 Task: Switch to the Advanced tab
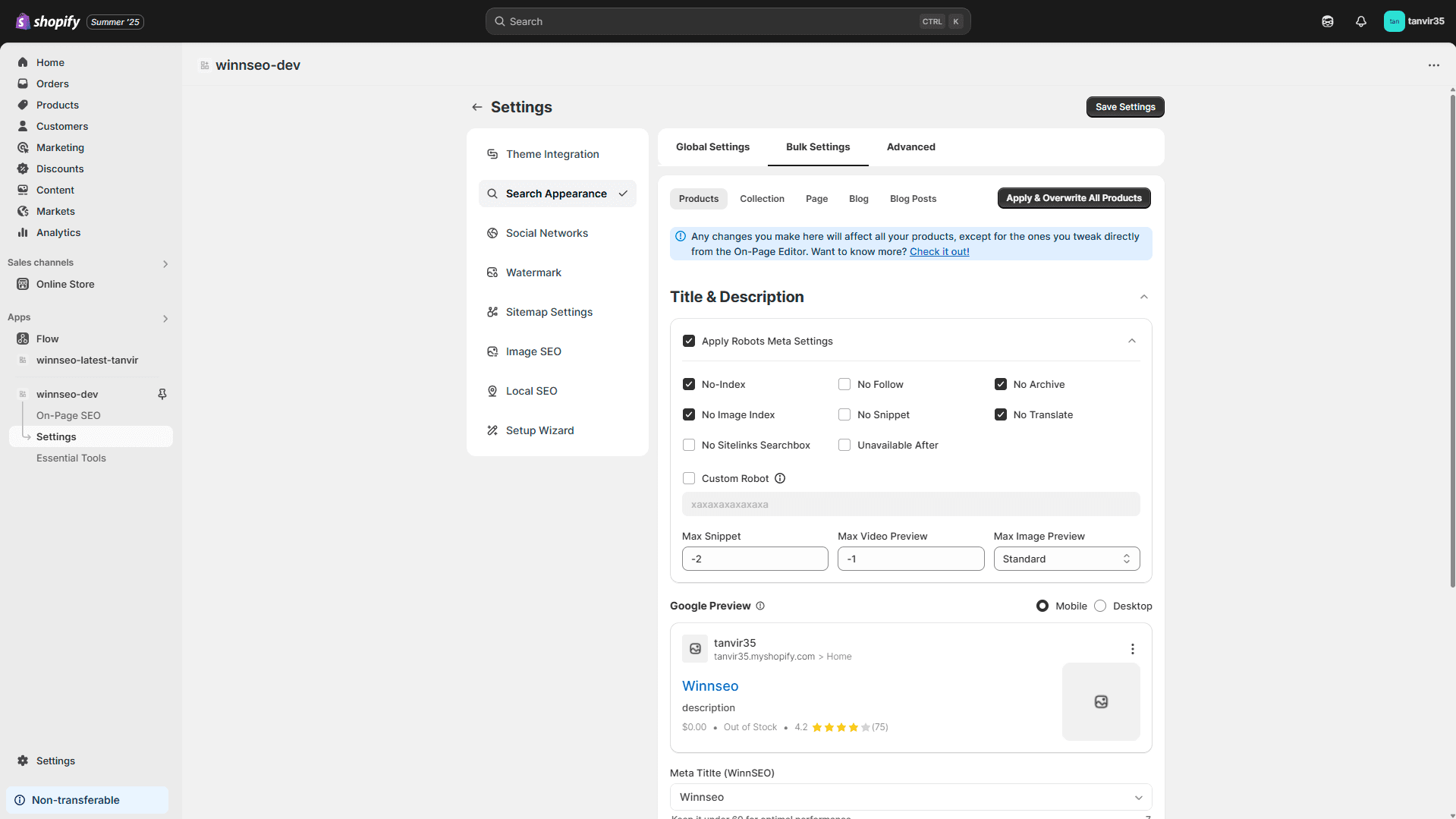910,146
